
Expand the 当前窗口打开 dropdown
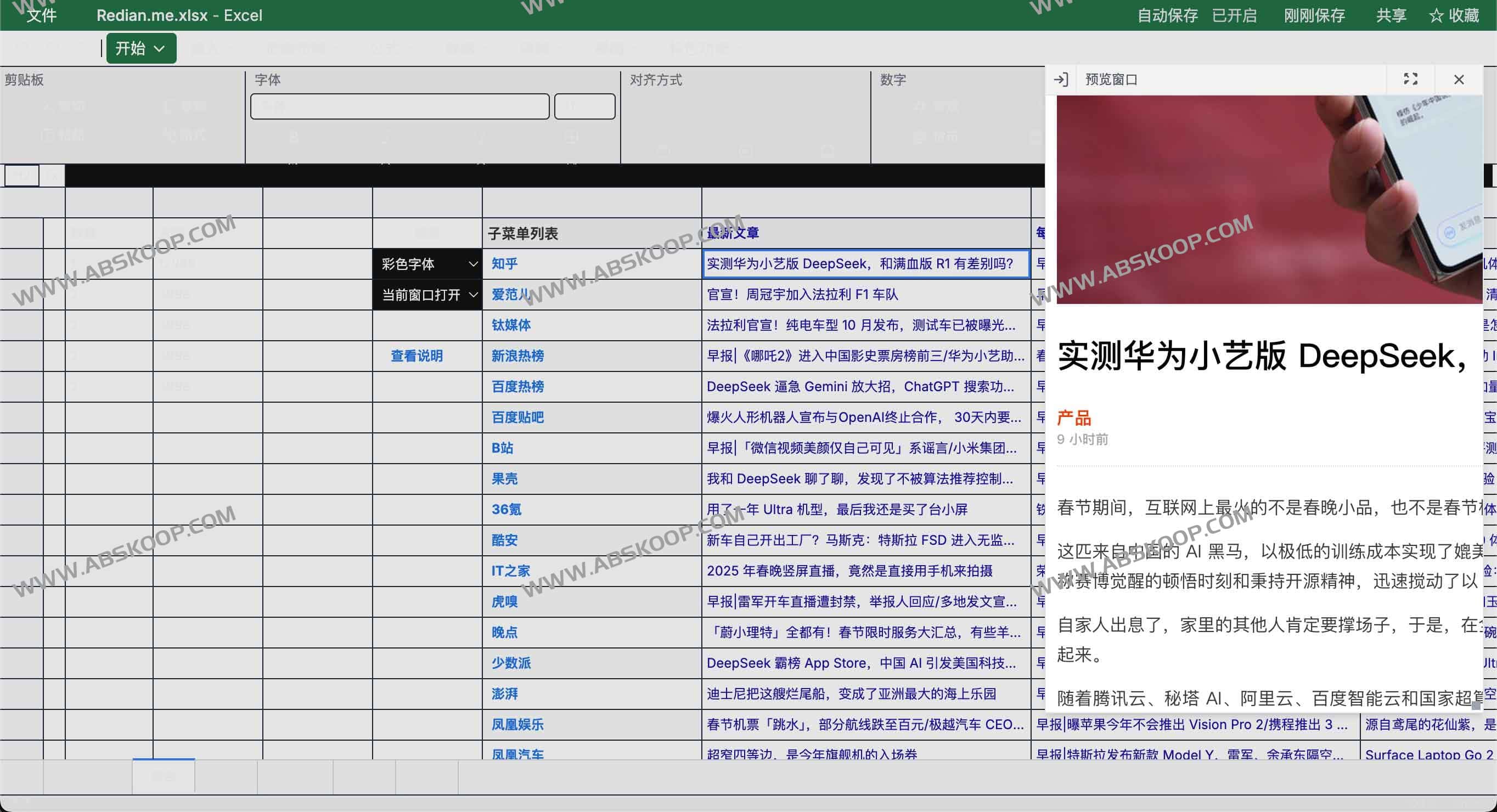427,295
